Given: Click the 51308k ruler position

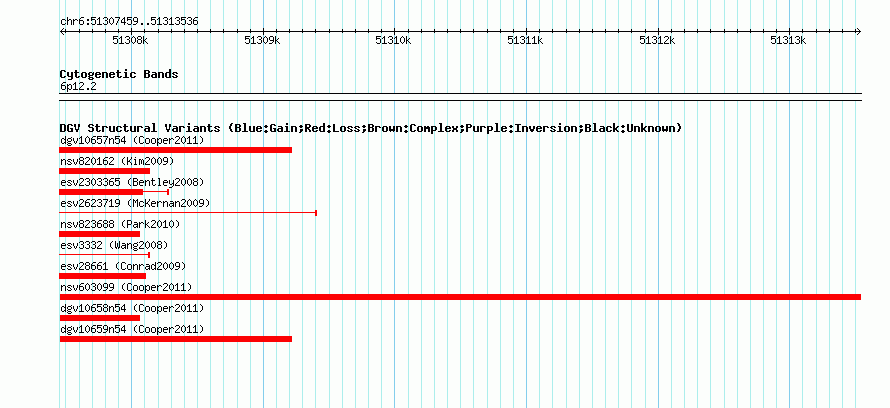Looking at the screenshot, I should pos(130,40).
